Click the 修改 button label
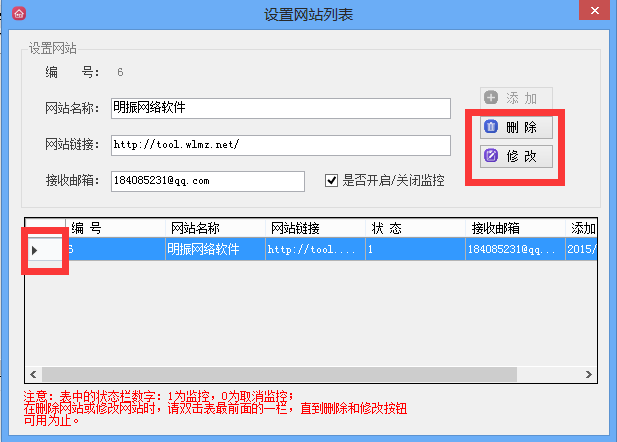The width and height of the screenshot is (617, 442). pyautogui.click(x=521, y=156)
